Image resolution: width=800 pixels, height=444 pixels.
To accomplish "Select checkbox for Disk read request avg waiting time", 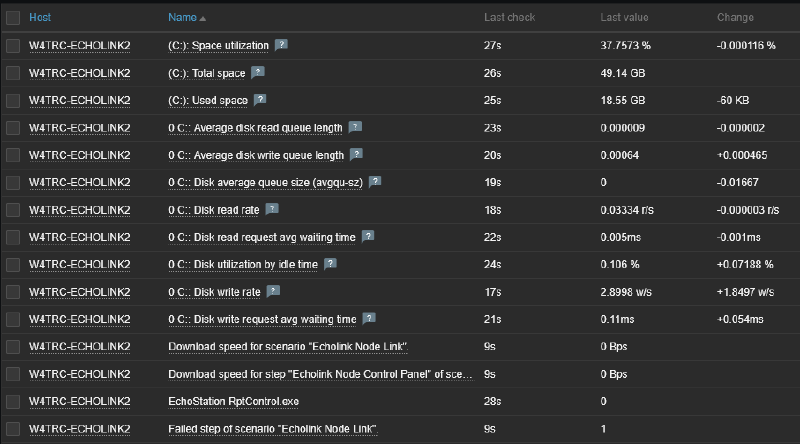I will 13,237.
